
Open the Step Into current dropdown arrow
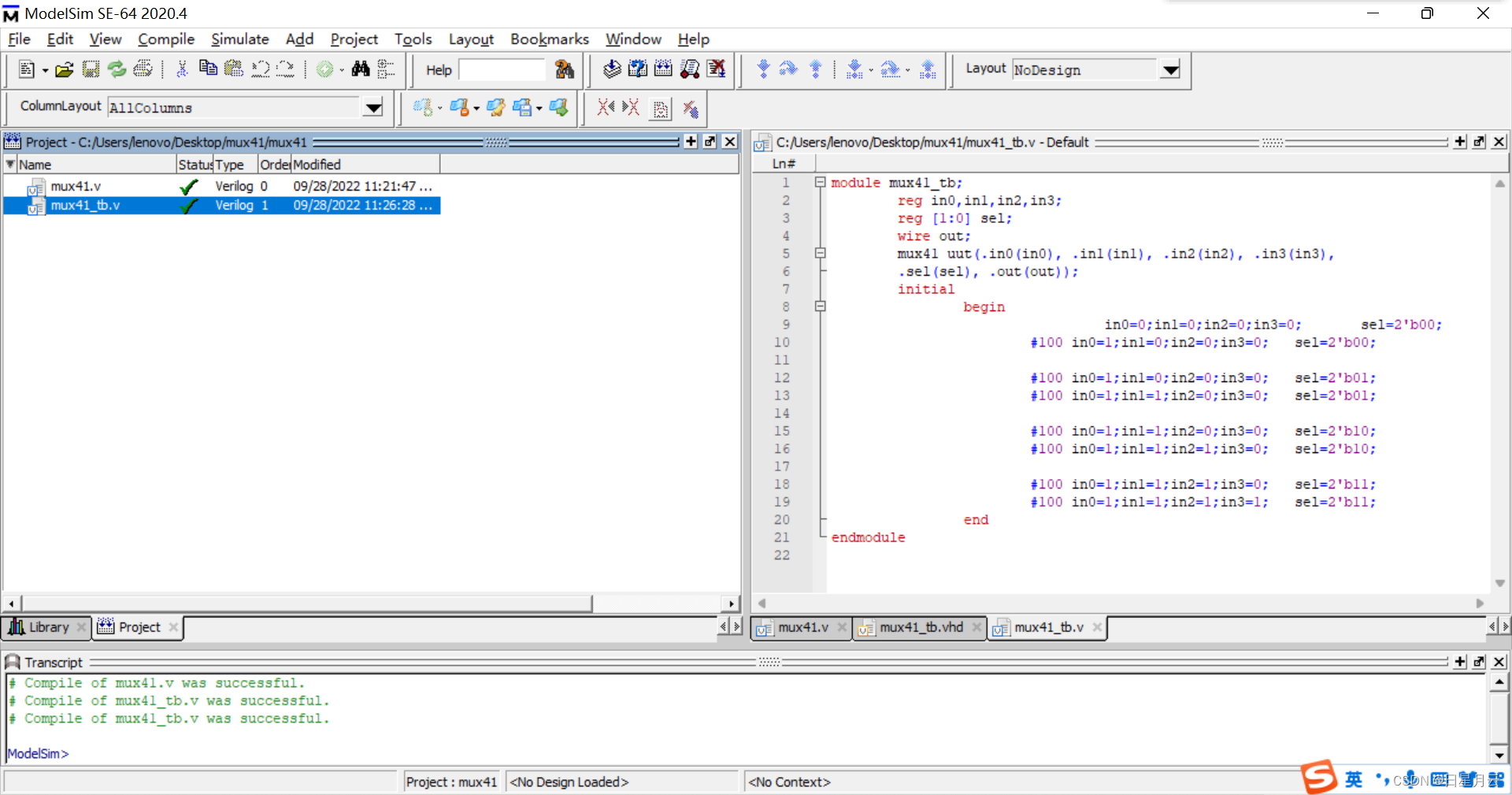[x=871, y=71]
